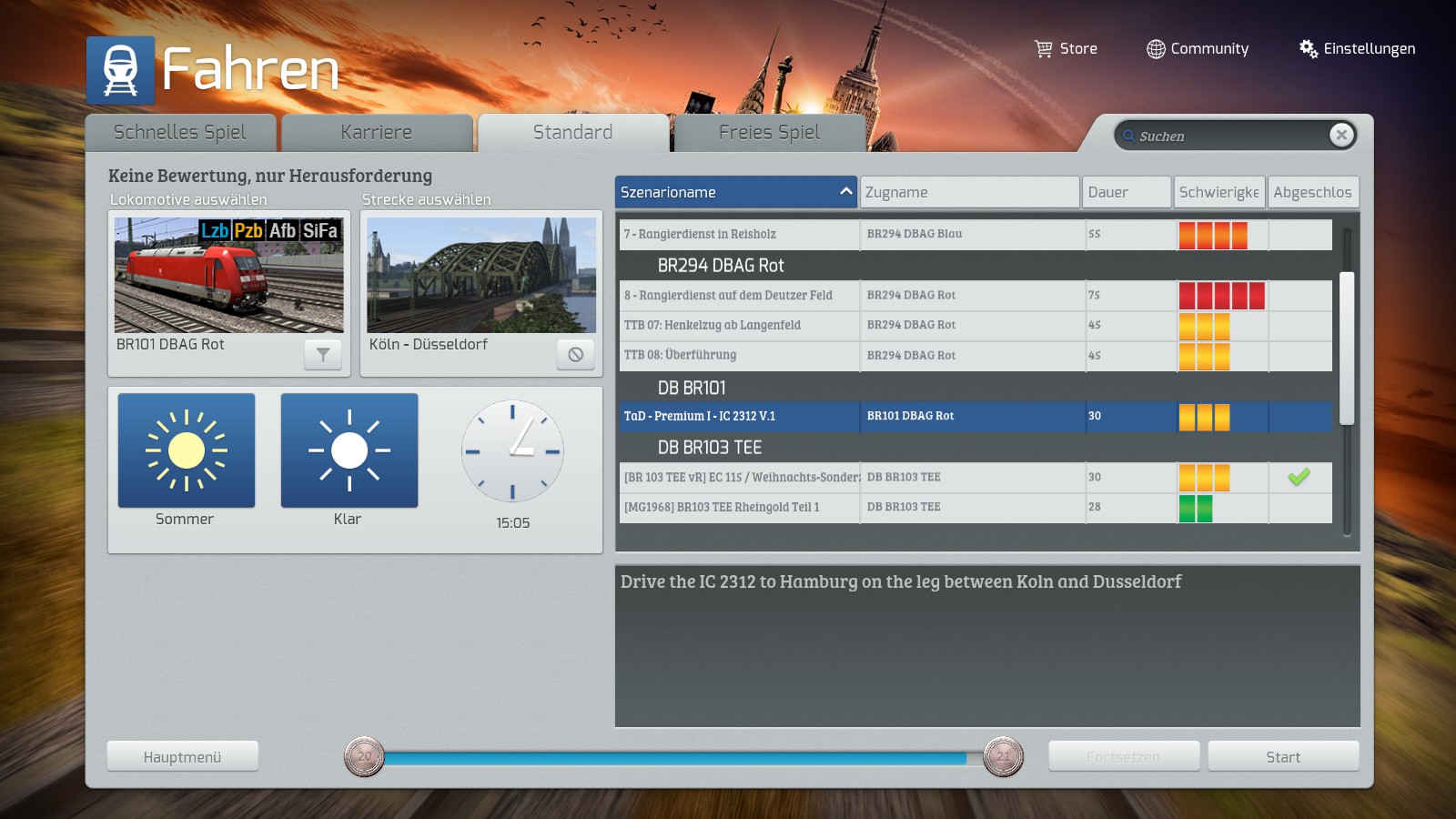Click the blue experience progress bar
Screen dimensions: 1456x819
pyautogui.click(x=675, y=758)
